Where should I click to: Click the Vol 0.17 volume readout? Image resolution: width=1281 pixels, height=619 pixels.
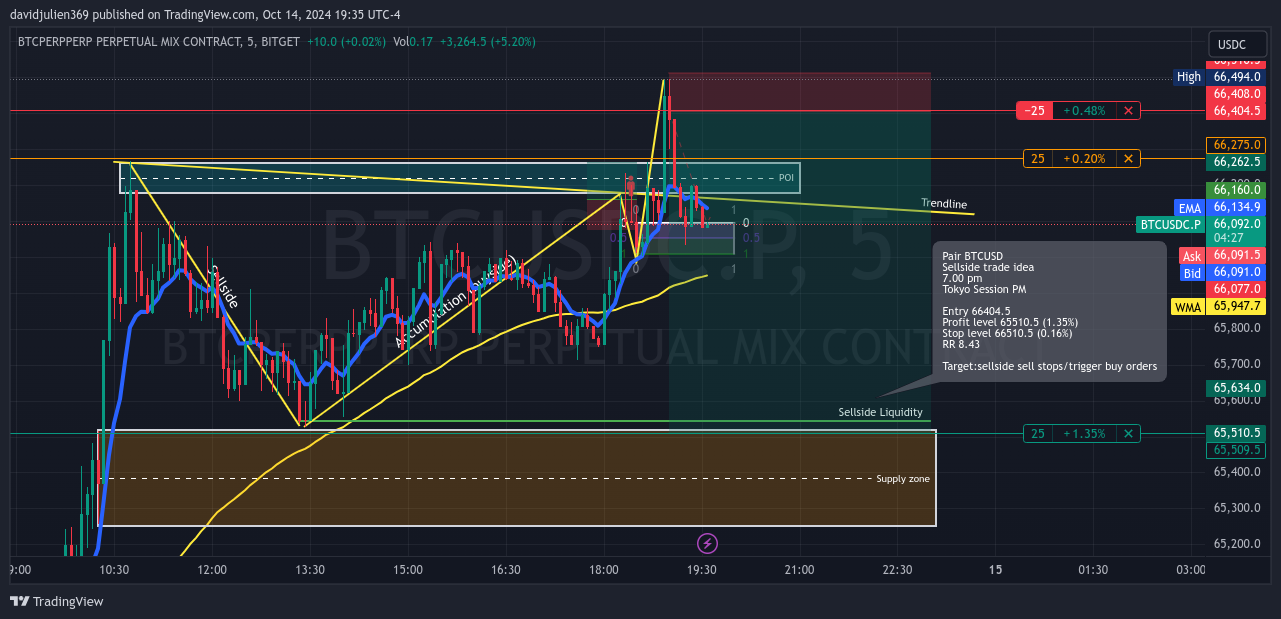point(413,42)
